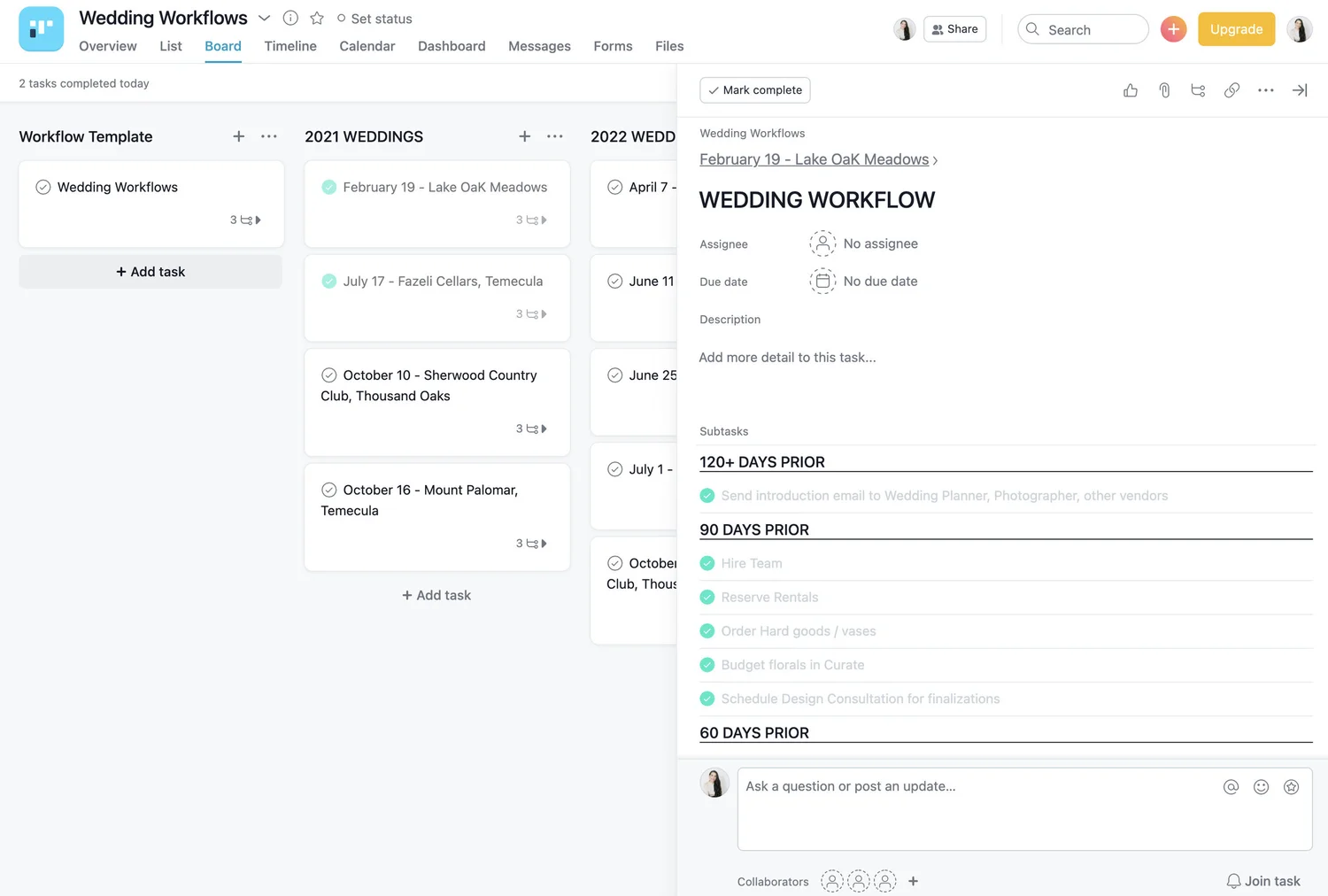Open the project title dropdown chevron

264,18
